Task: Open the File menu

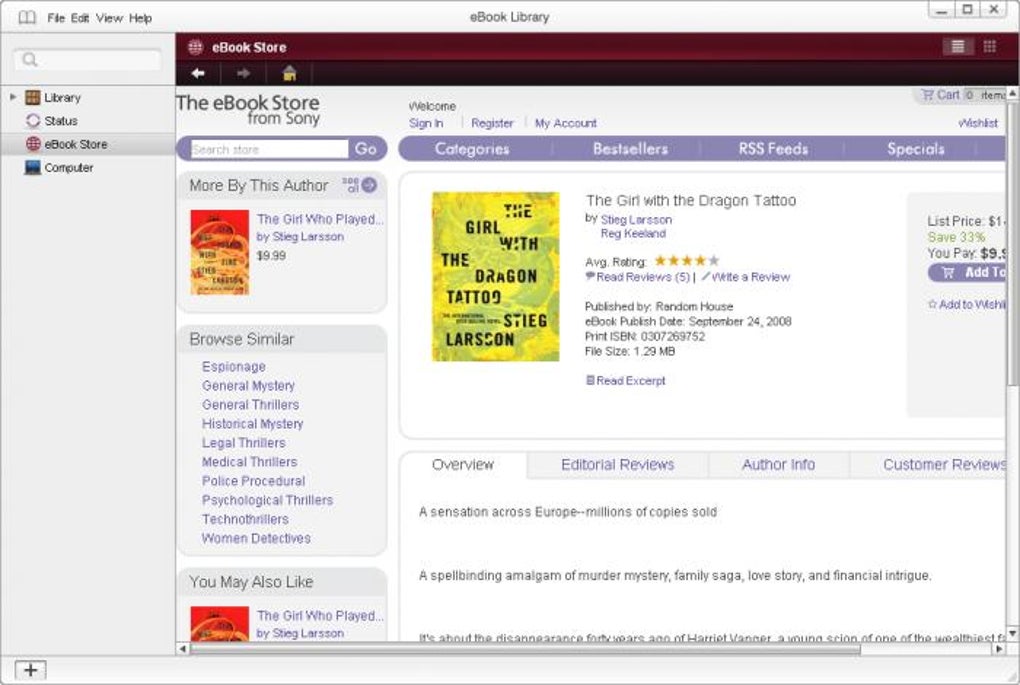Action: 56,18
